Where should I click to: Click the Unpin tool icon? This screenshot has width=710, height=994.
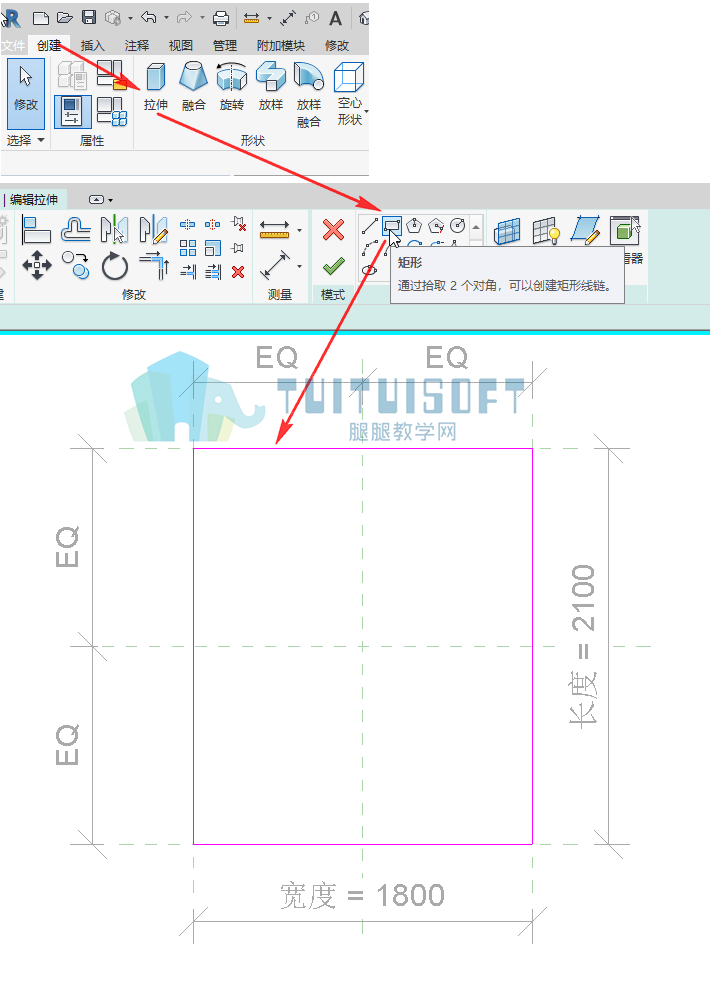pos(238,223)
